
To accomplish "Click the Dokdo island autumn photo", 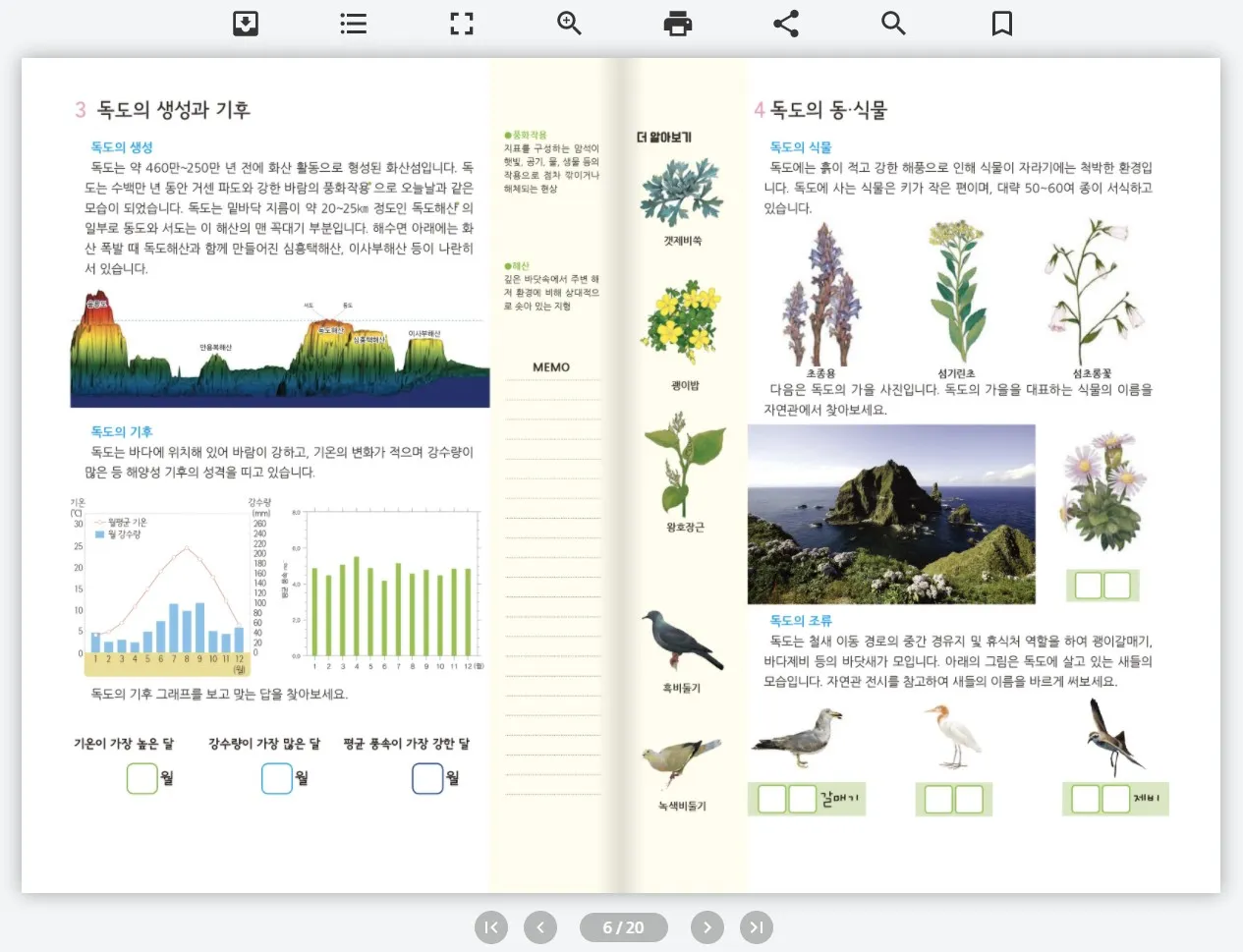I will (x=891, y=514).
